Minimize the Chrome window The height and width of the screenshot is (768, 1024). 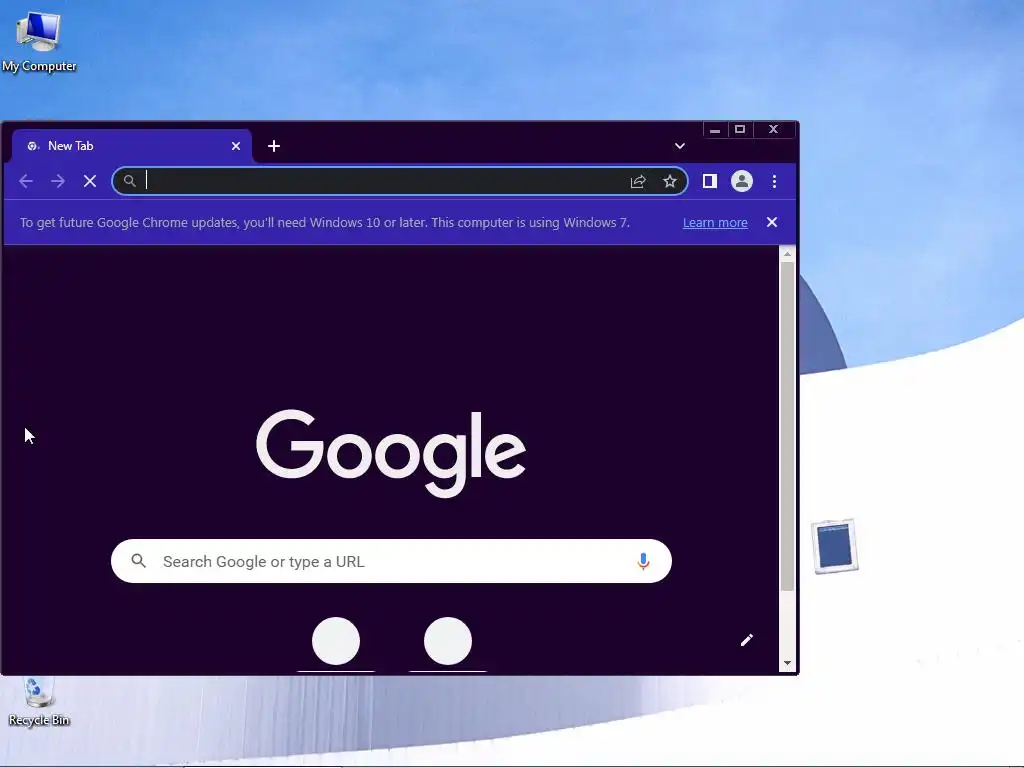(x=715, y=129)
